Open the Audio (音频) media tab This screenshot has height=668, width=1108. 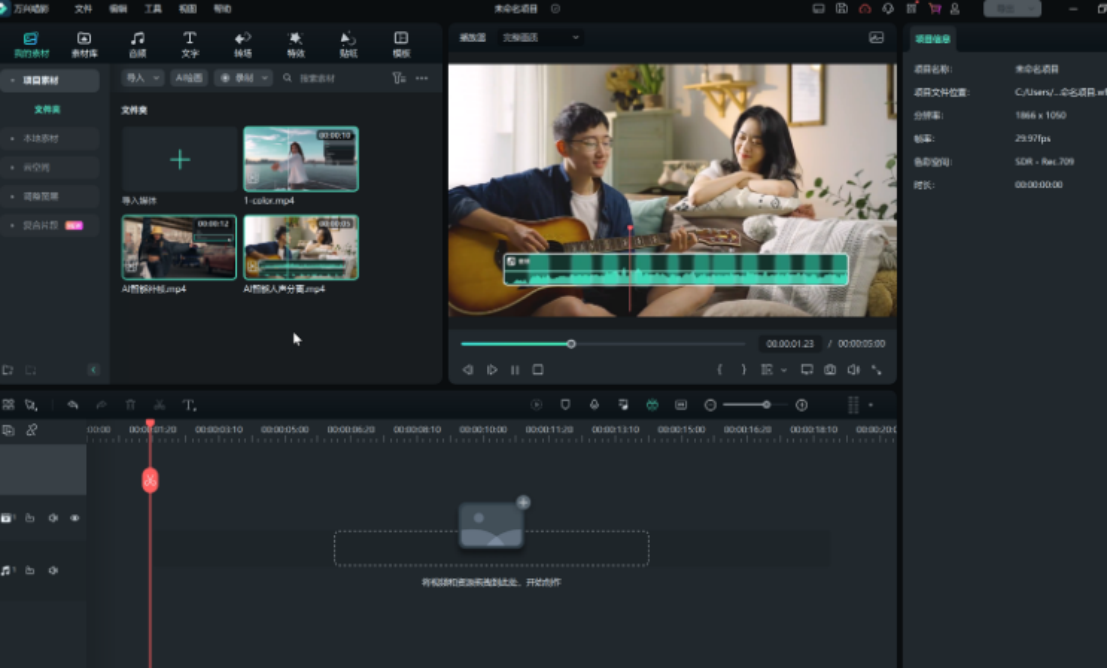click(x=137, y=44)
